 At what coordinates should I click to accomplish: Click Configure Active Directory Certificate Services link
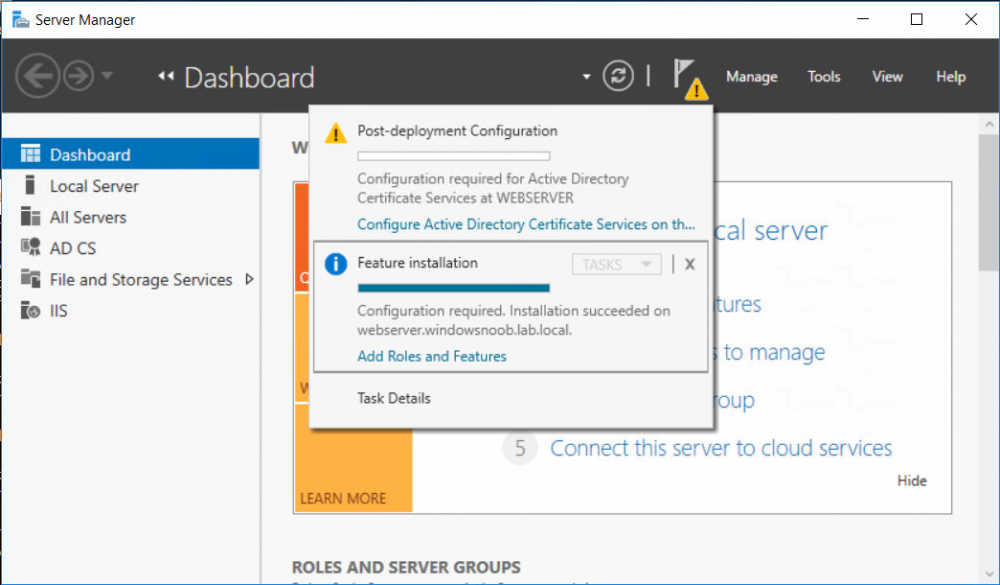(526, 225)
